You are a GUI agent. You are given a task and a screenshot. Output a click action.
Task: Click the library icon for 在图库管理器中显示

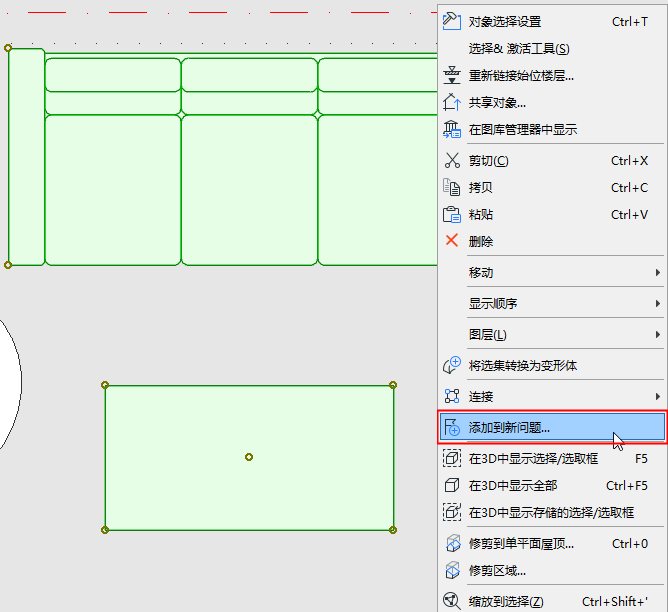(x=452, y=129)
